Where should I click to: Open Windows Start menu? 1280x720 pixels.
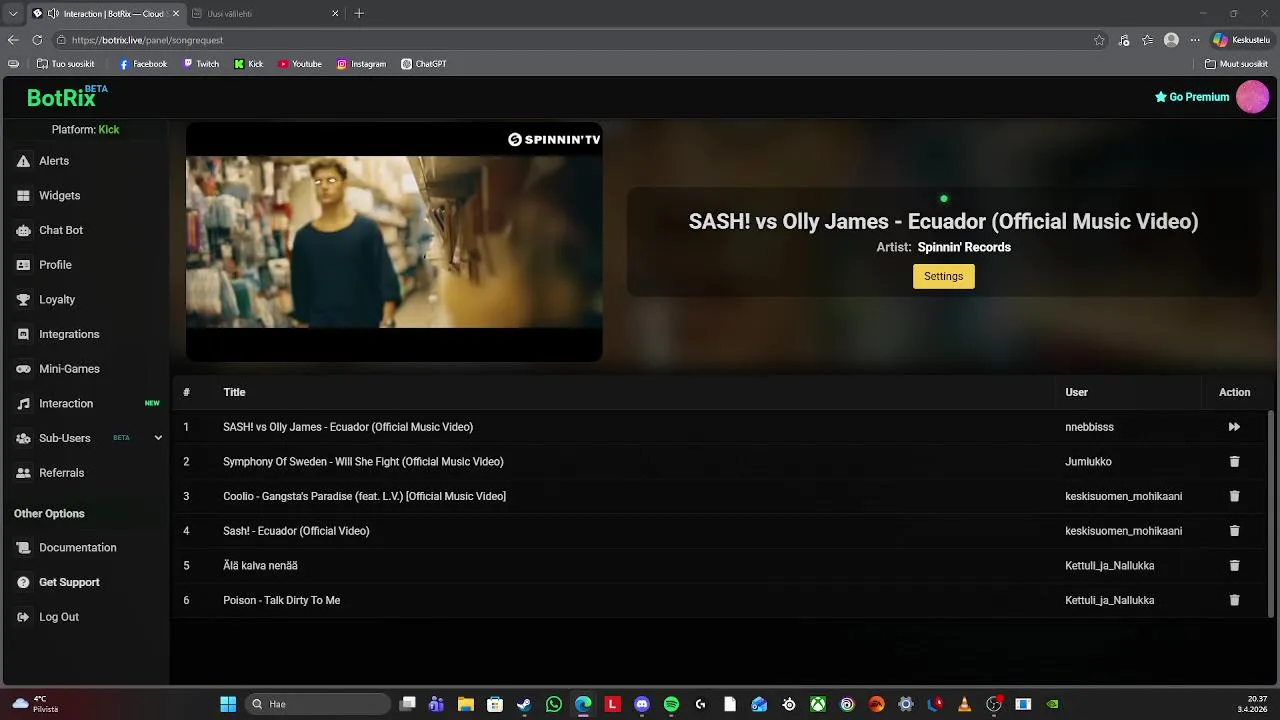tap(228, 704)
